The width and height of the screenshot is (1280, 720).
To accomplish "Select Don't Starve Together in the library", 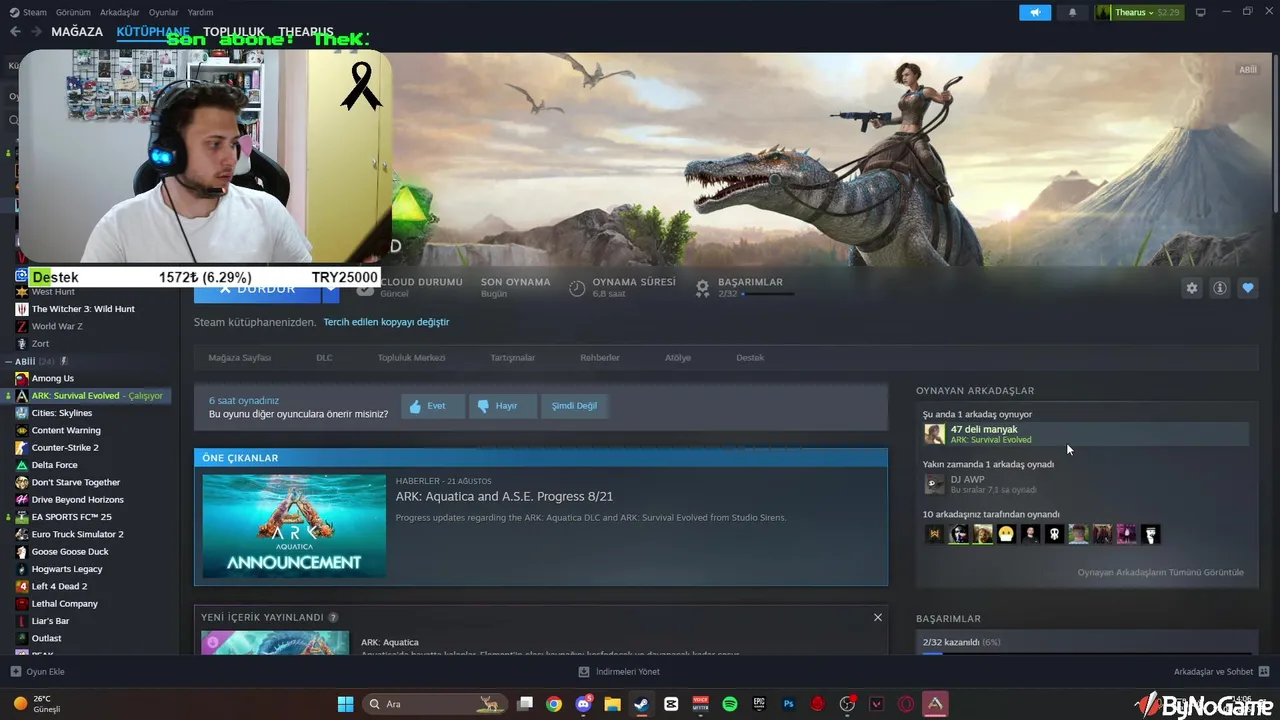I will coord(76,482).
